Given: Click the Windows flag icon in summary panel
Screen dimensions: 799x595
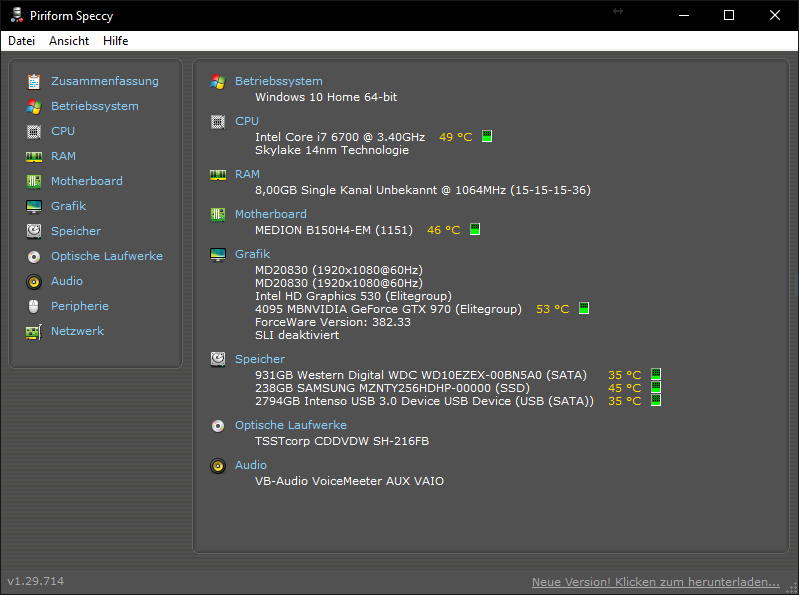Looking at the screenshot, I should point(218,82).
